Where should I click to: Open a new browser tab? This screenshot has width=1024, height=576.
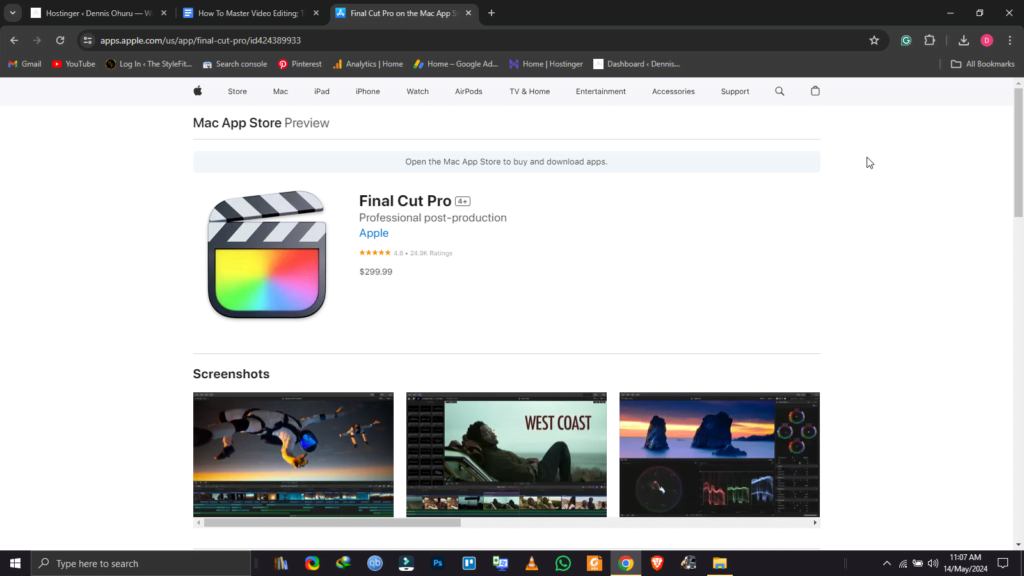pyautogui.click(x=491, y=13)
